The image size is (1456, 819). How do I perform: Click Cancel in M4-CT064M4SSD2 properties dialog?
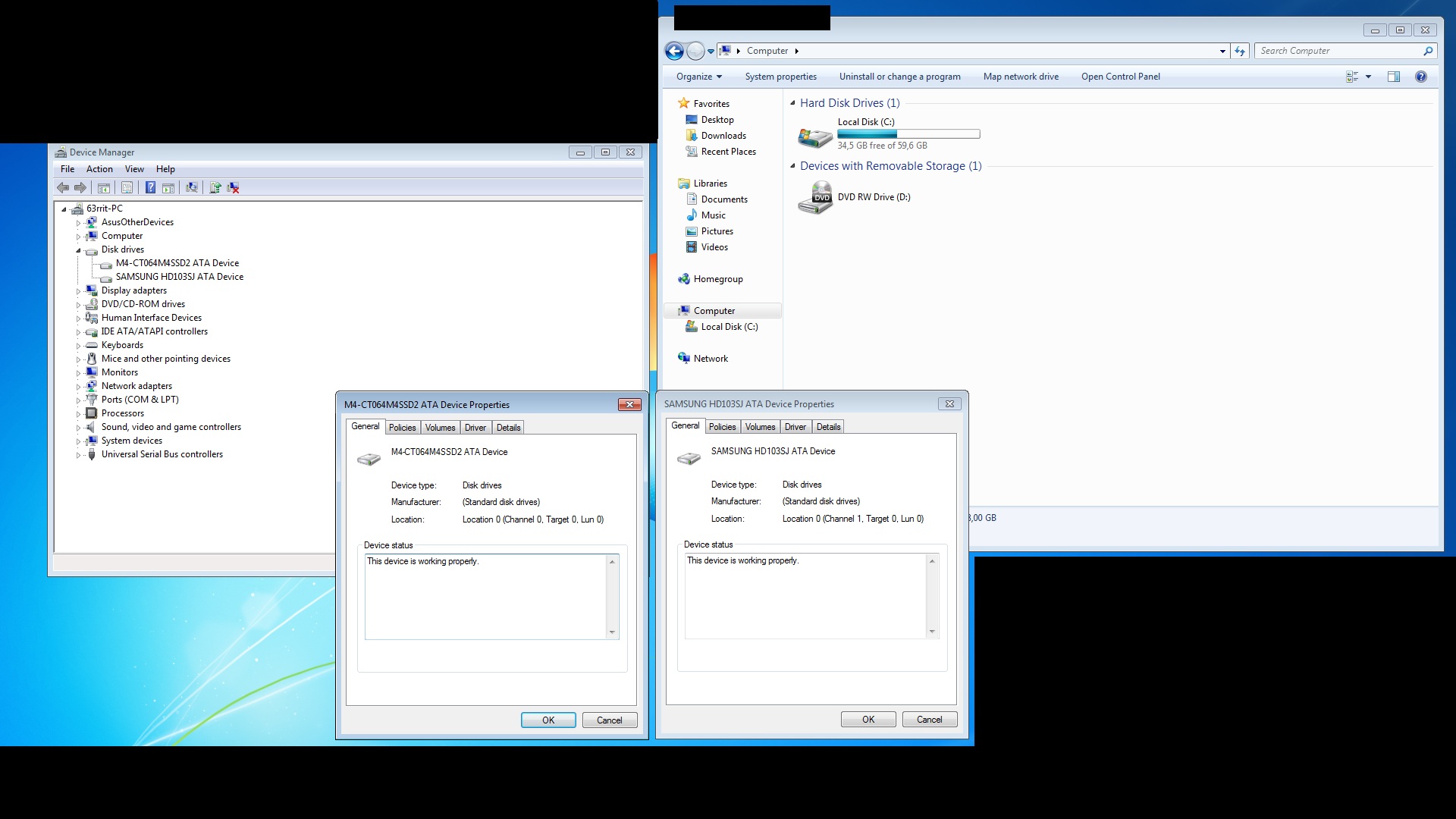coord(610,720)
